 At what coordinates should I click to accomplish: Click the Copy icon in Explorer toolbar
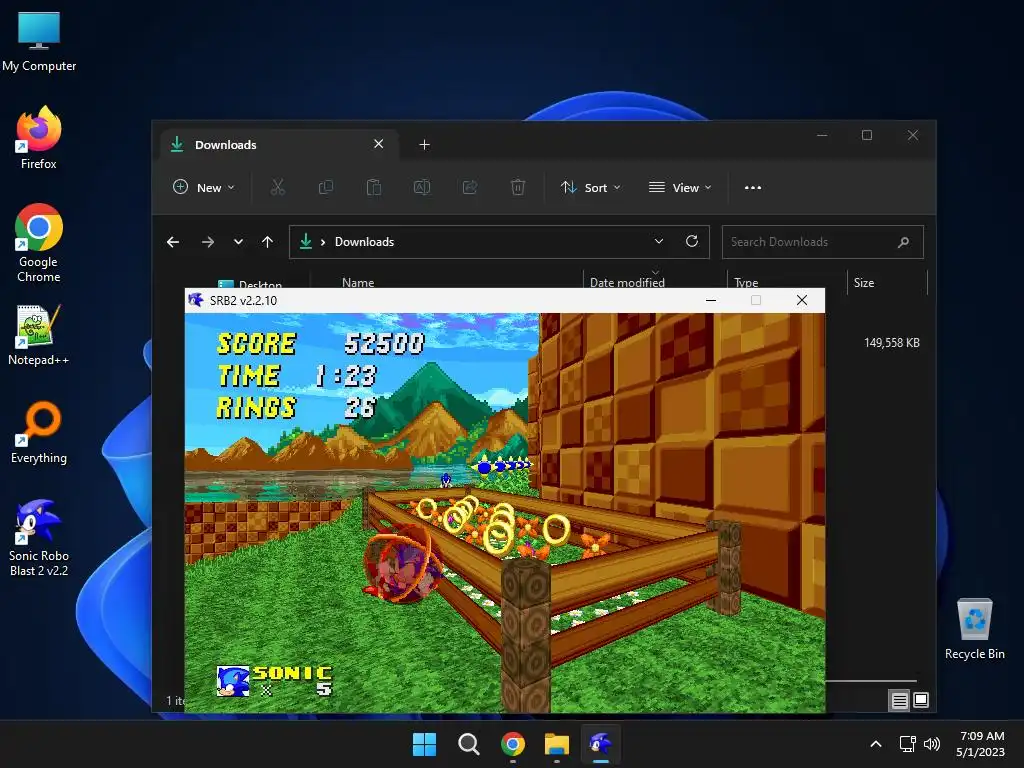325,187
